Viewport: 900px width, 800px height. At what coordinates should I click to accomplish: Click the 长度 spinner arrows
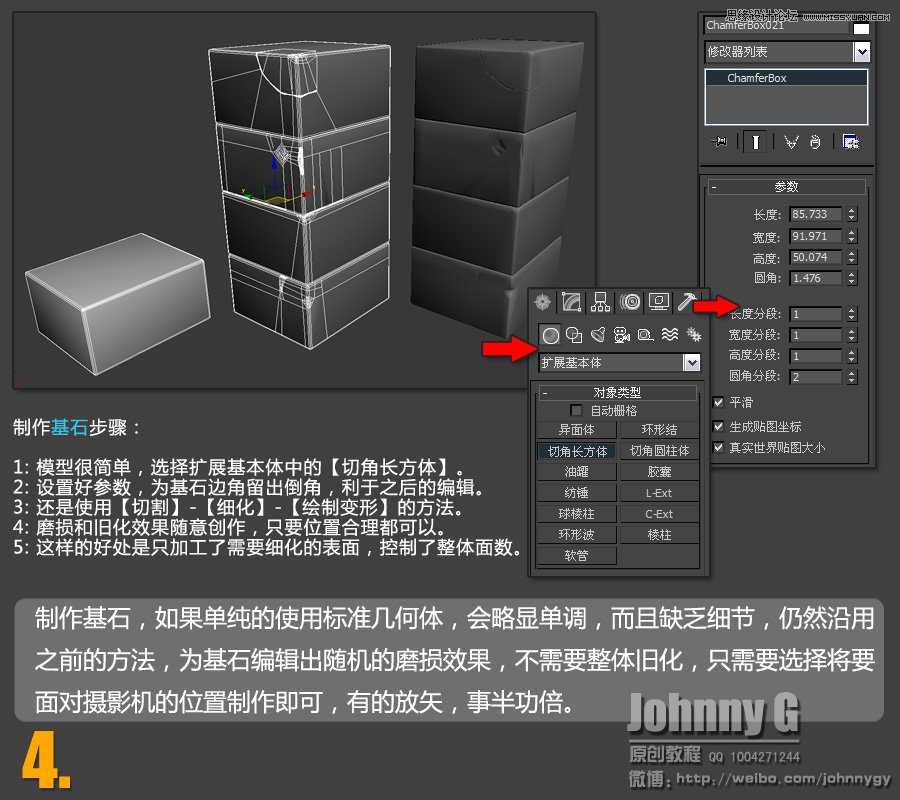[852, 214]
